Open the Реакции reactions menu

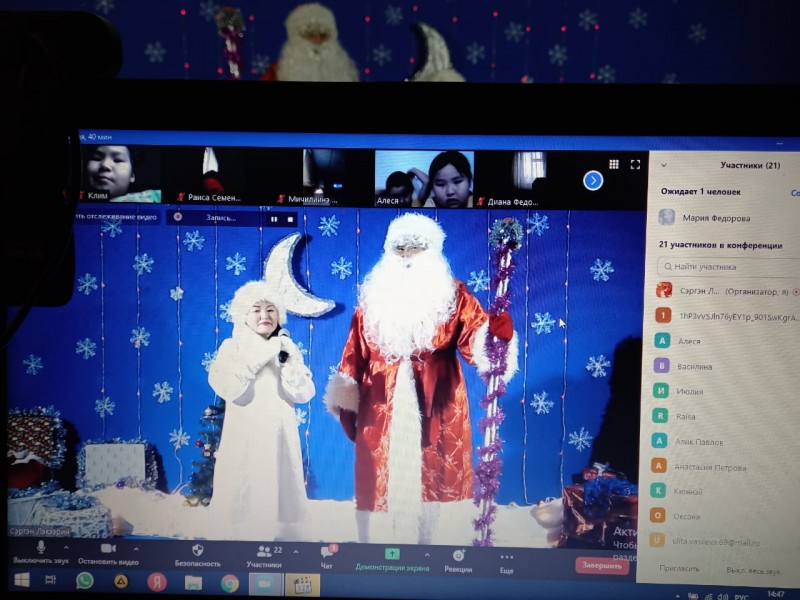pos(458,561)
